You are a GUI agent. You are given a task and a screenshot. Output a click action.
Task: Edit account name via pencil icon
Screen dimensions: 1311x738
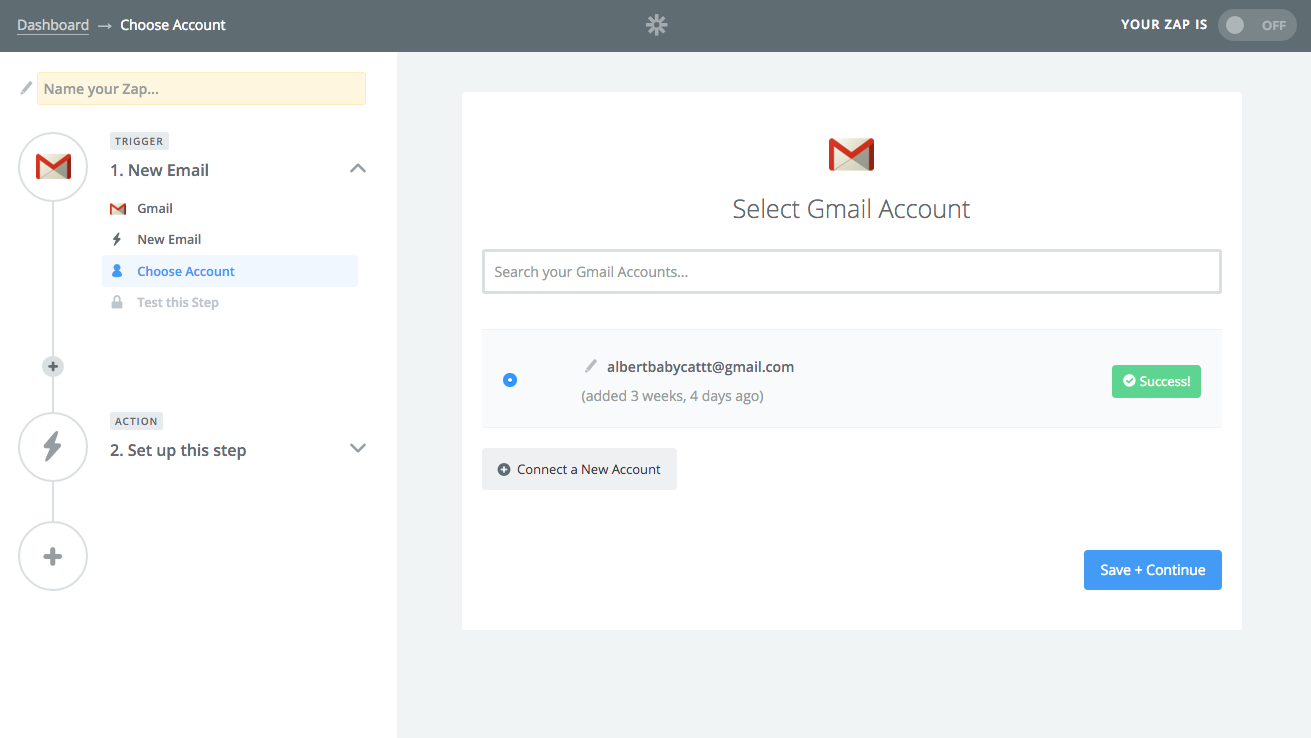[591, 367]
